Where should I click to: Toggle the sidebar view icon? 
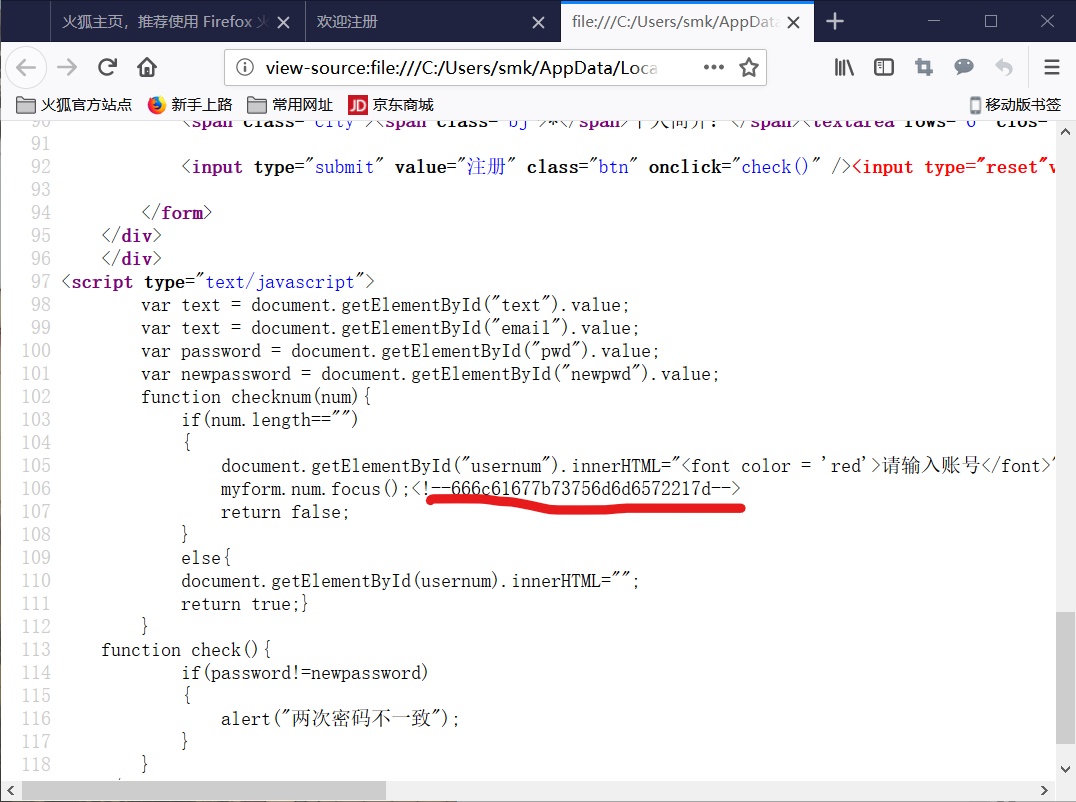[x=884, y=67]
